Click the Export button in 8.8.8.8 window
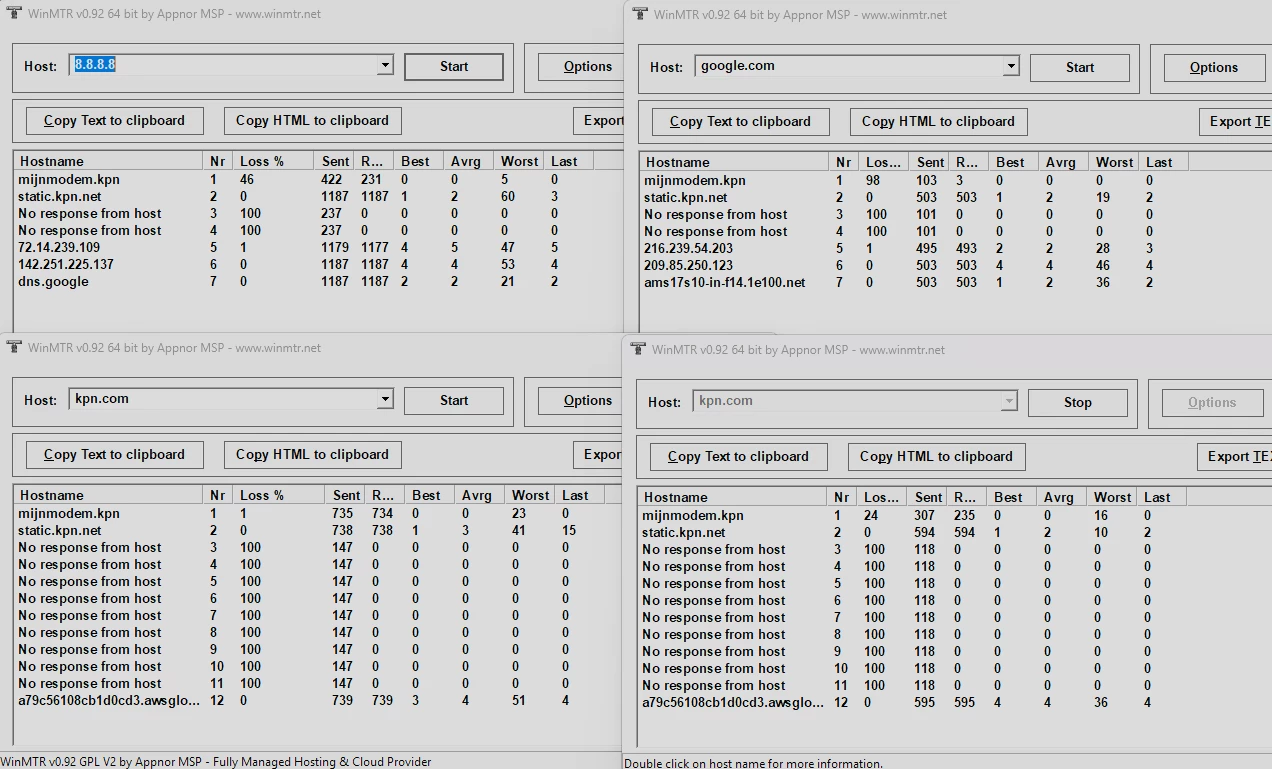Image resolution: width=1272 pixels, height=769 pixels. (598, 121)
